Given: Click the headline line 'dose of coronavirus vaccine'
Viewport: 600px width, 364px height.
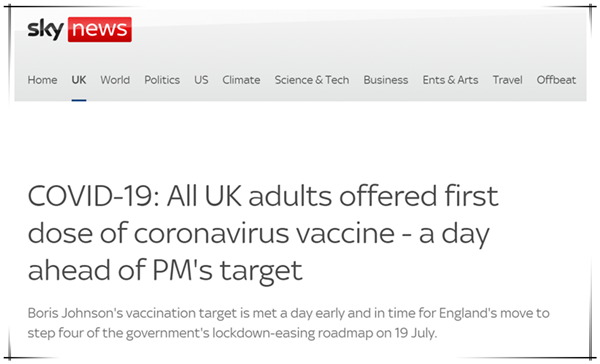Looking at the screenshot, I should pyautogui.click(x=211, y=233).
